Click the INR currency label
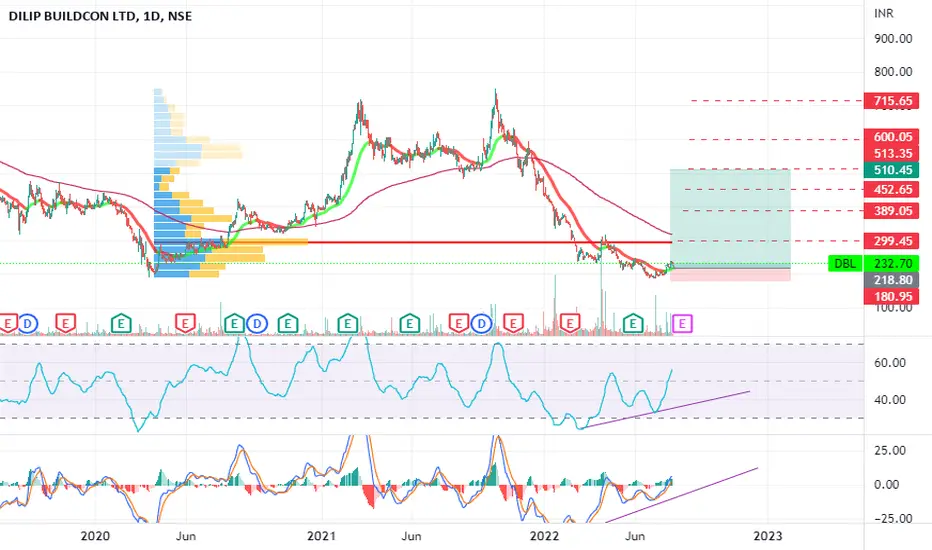This screenshot has height=550, width=932. click(x=883, y=13)
